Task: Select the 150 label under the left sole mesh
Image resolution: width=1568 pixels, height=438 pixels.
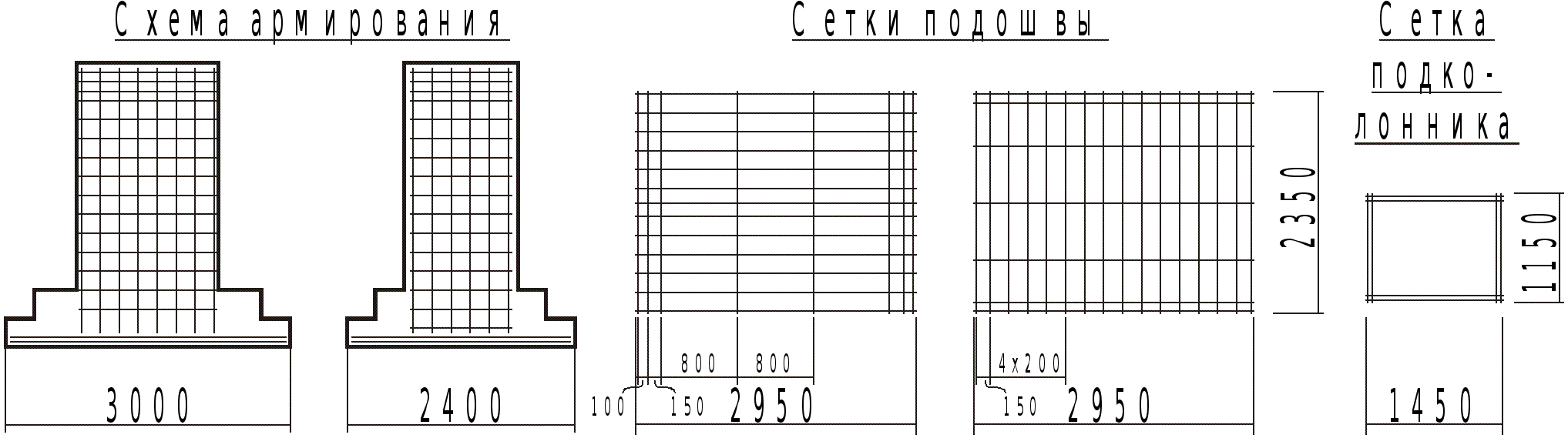Action: pos(687,406)
